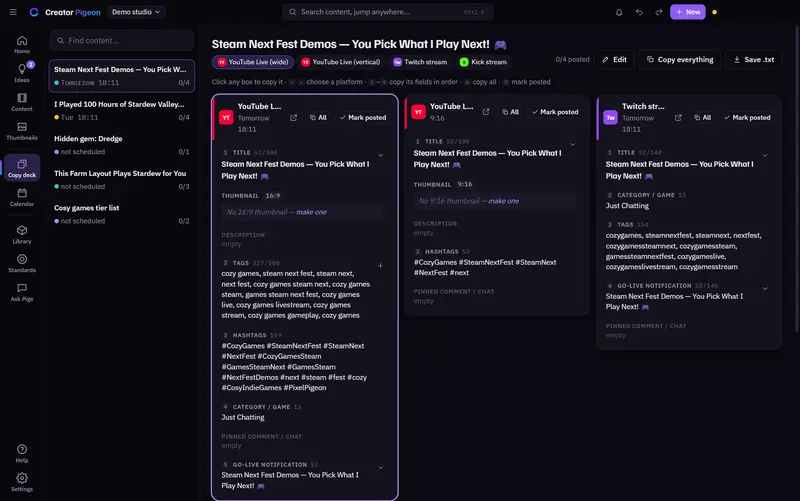Viewport: 800px width, 501px height.
Task: Switch to YouTube Live (vertical) tab
Action: click(341, 62)
